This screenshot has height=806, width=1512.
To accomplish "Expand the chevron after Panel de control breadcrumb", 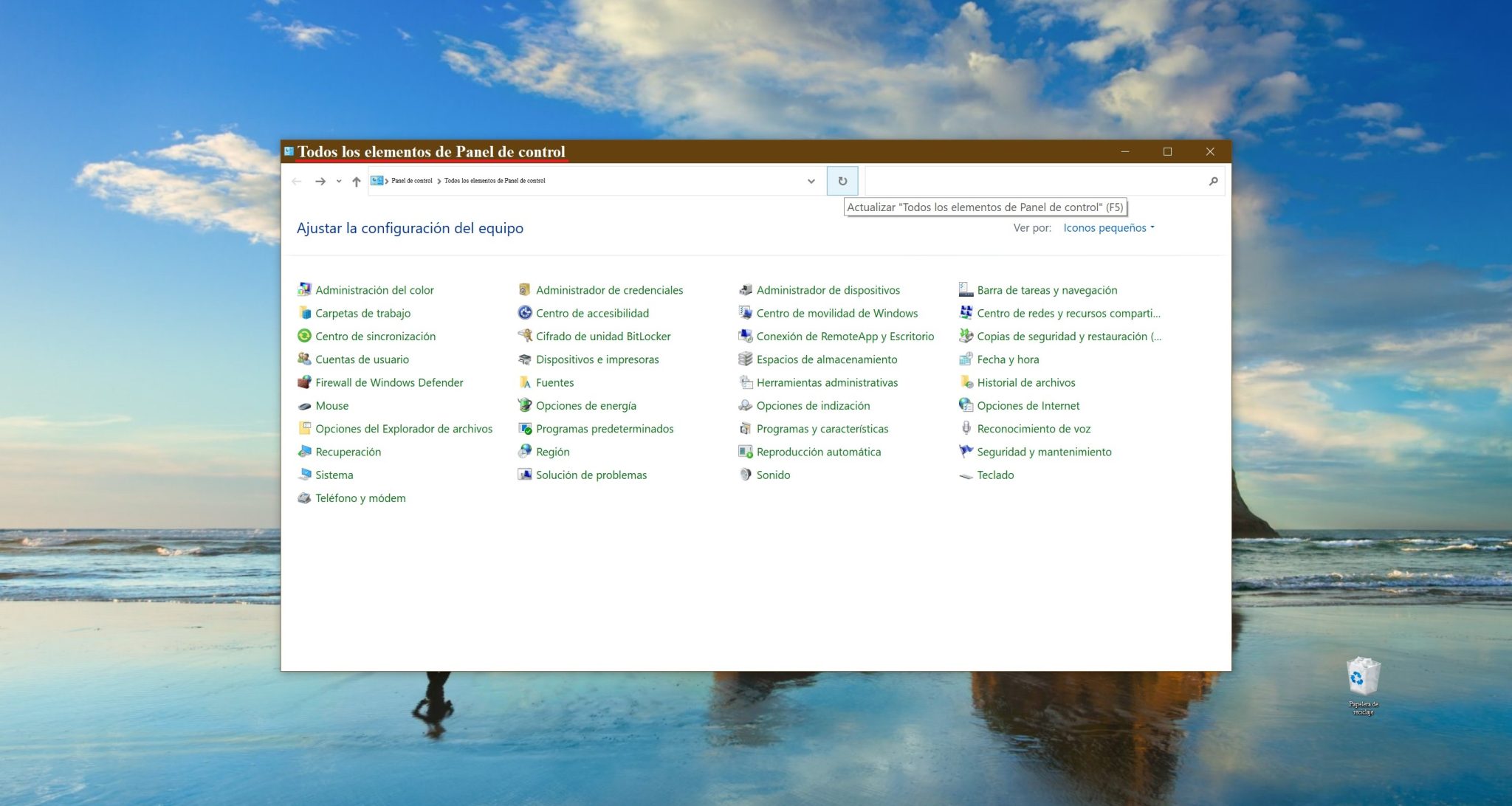I will (x=439, y=181).
